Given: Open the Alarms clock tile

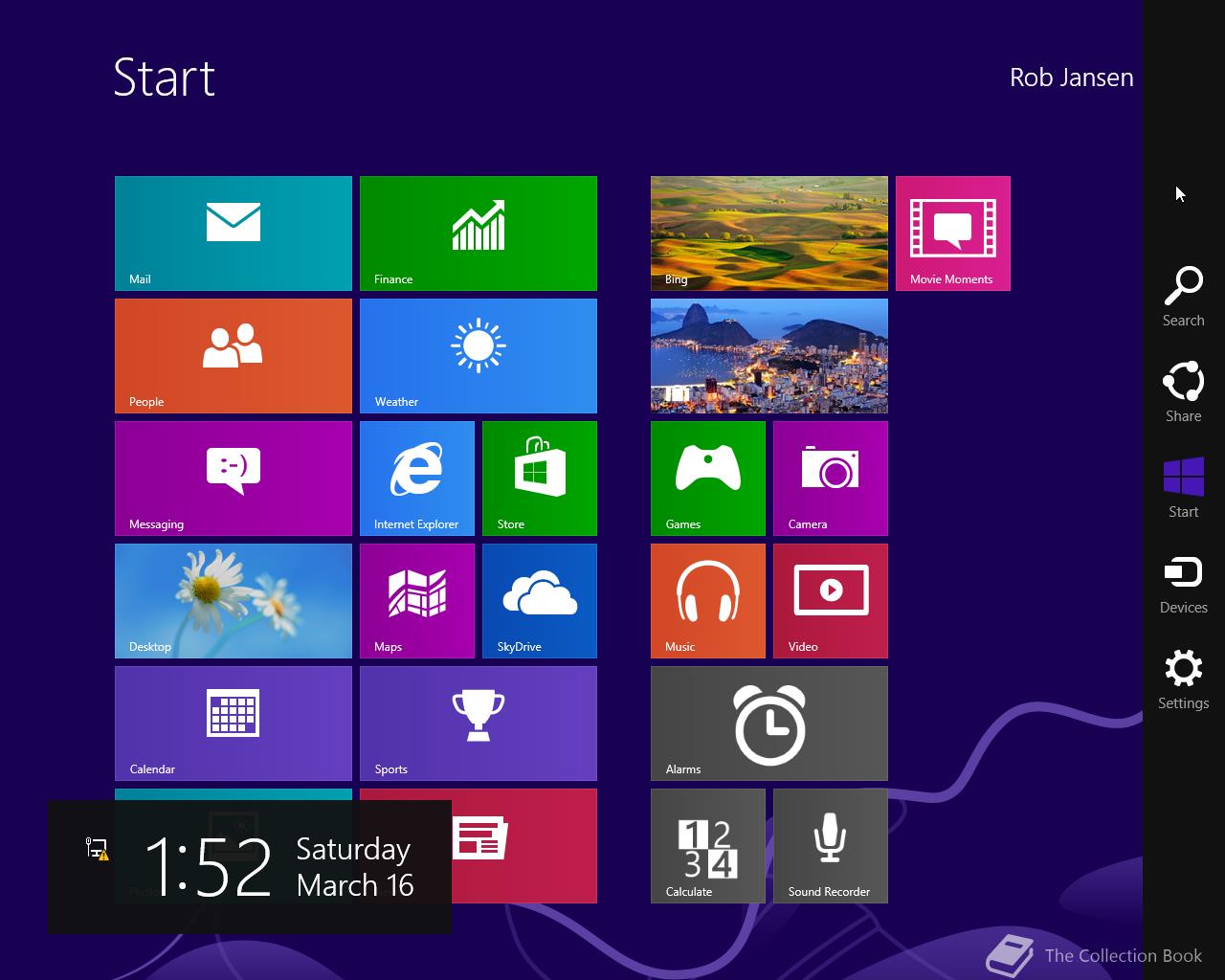Looking at the screenshot, I should tap(769, 724).
